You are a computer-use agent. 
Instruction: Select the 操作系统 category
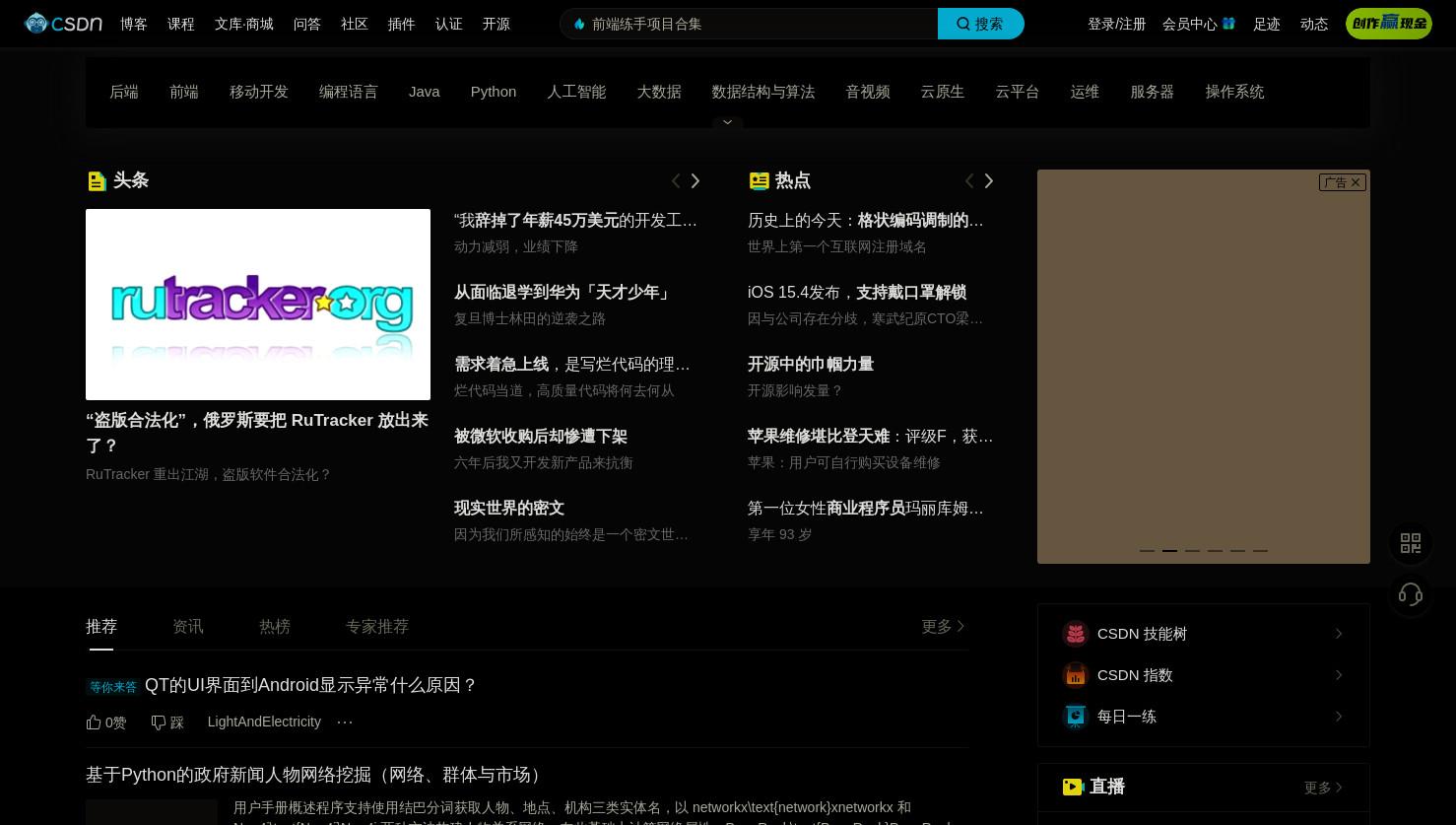[1234, 92]
